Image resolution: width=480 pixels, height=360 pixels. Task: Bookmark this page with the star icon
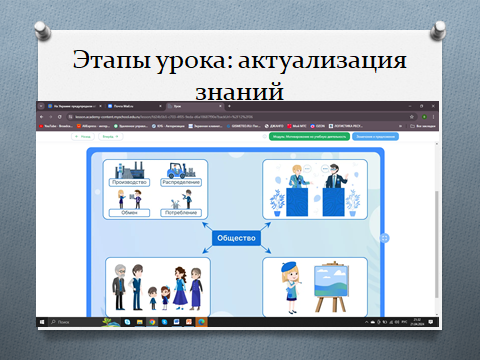tap(412, 117)
